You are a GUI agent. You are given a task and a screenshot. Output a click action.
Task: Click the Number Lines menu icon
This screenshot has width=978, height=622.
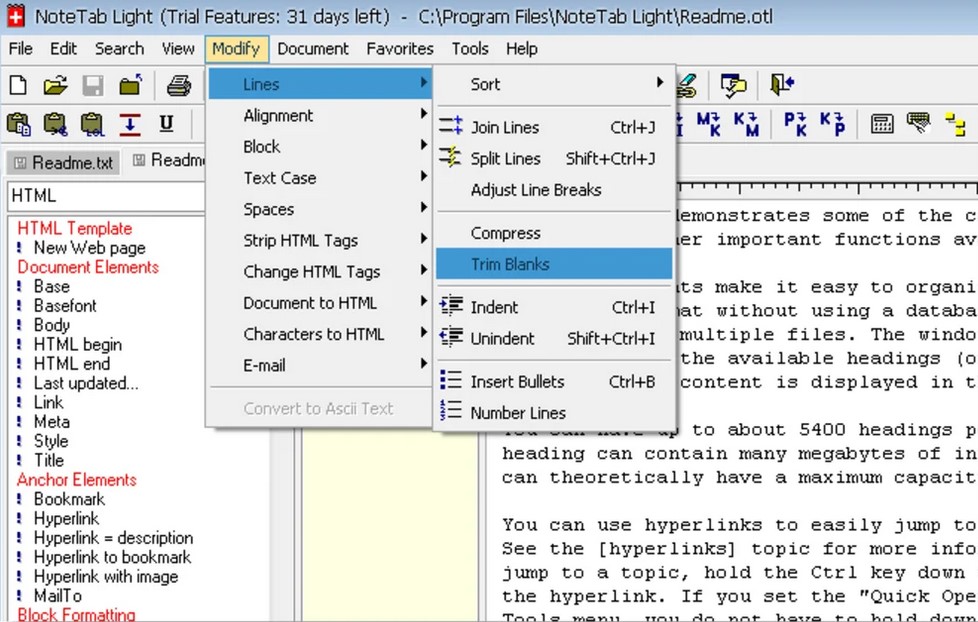click(x=451, y=411)
